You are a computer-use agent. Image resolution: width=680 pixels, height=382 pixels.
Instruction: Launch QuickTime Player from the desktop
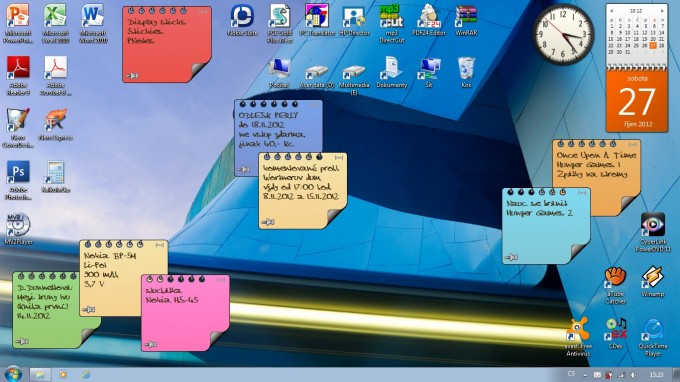click(653, 336)
